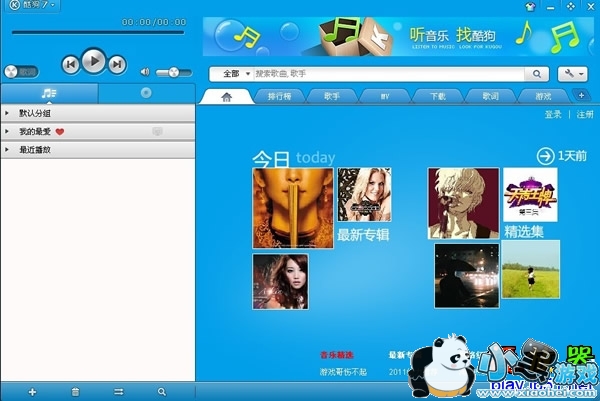Viewport: 600px width, 401px height.
Task: Click the 最新专辑 heading
Action: point(363,235)
